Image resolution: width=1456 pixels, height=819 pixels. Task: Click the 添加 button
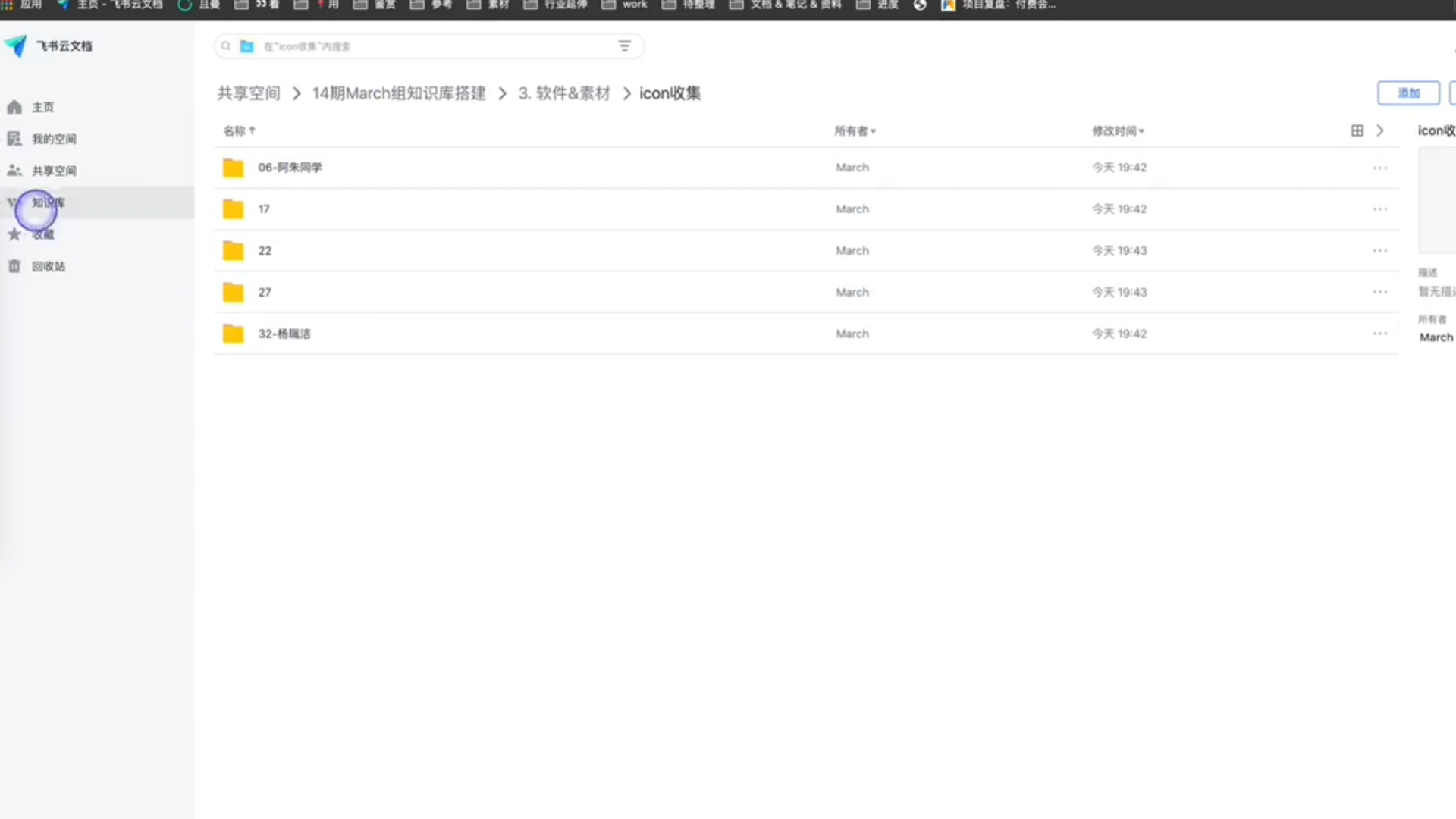[1407, 93]
